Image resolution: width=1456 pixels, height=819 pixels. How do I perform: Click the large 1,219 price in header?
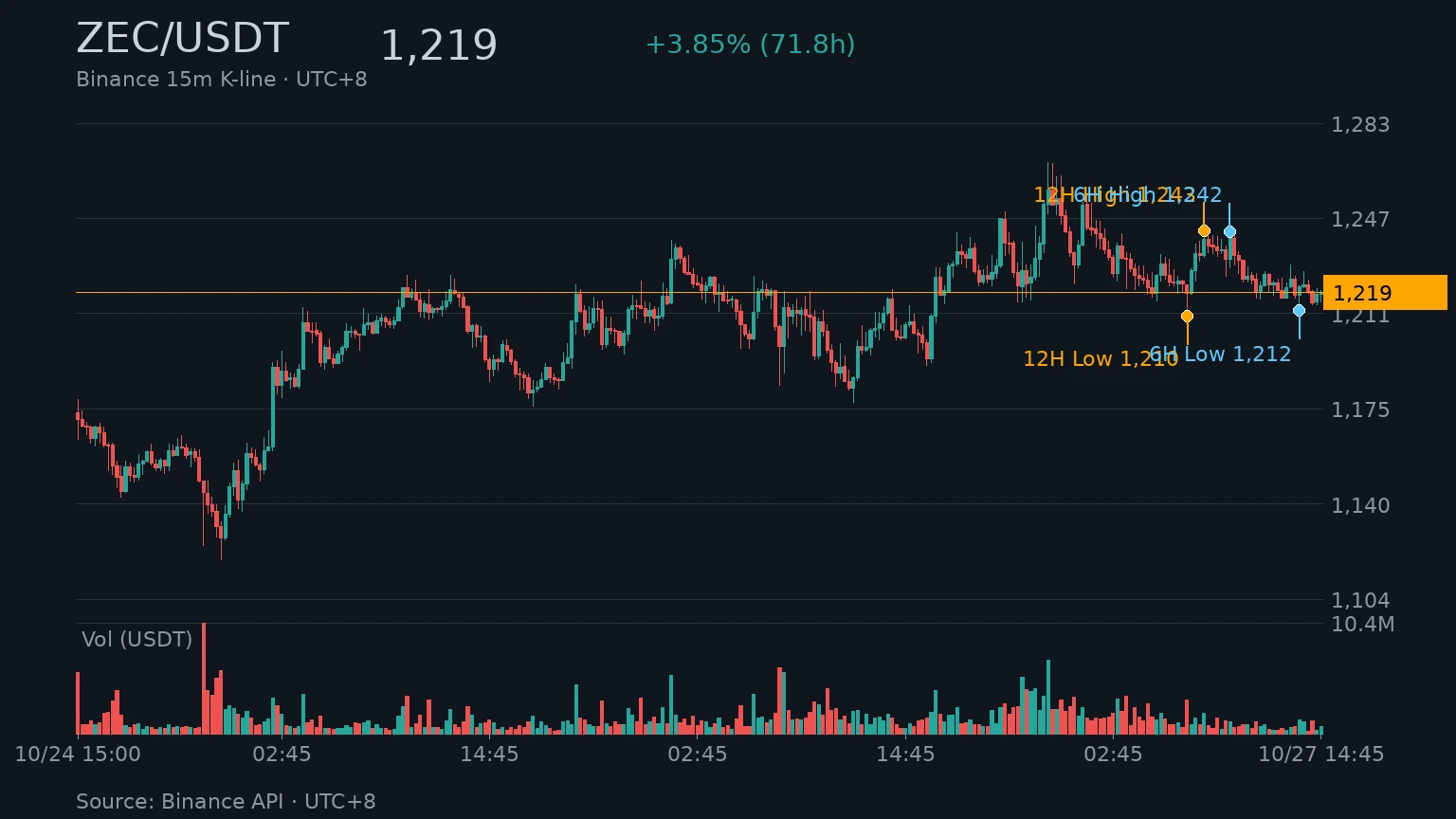(439, 45)
